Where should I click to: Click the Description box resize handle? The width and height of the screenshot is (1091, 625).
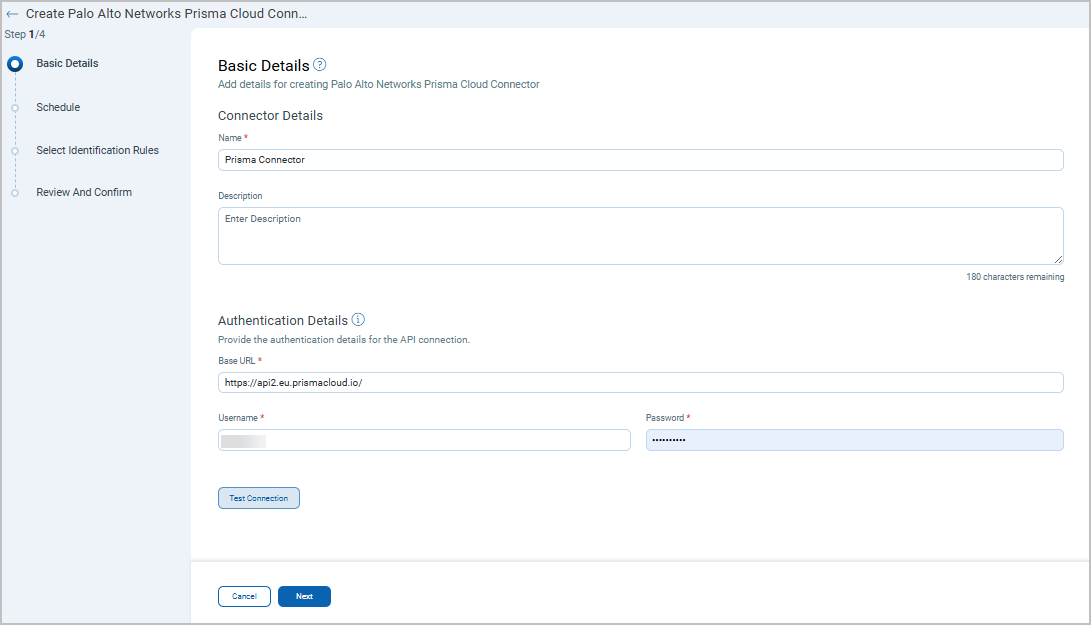[1058, 259]
